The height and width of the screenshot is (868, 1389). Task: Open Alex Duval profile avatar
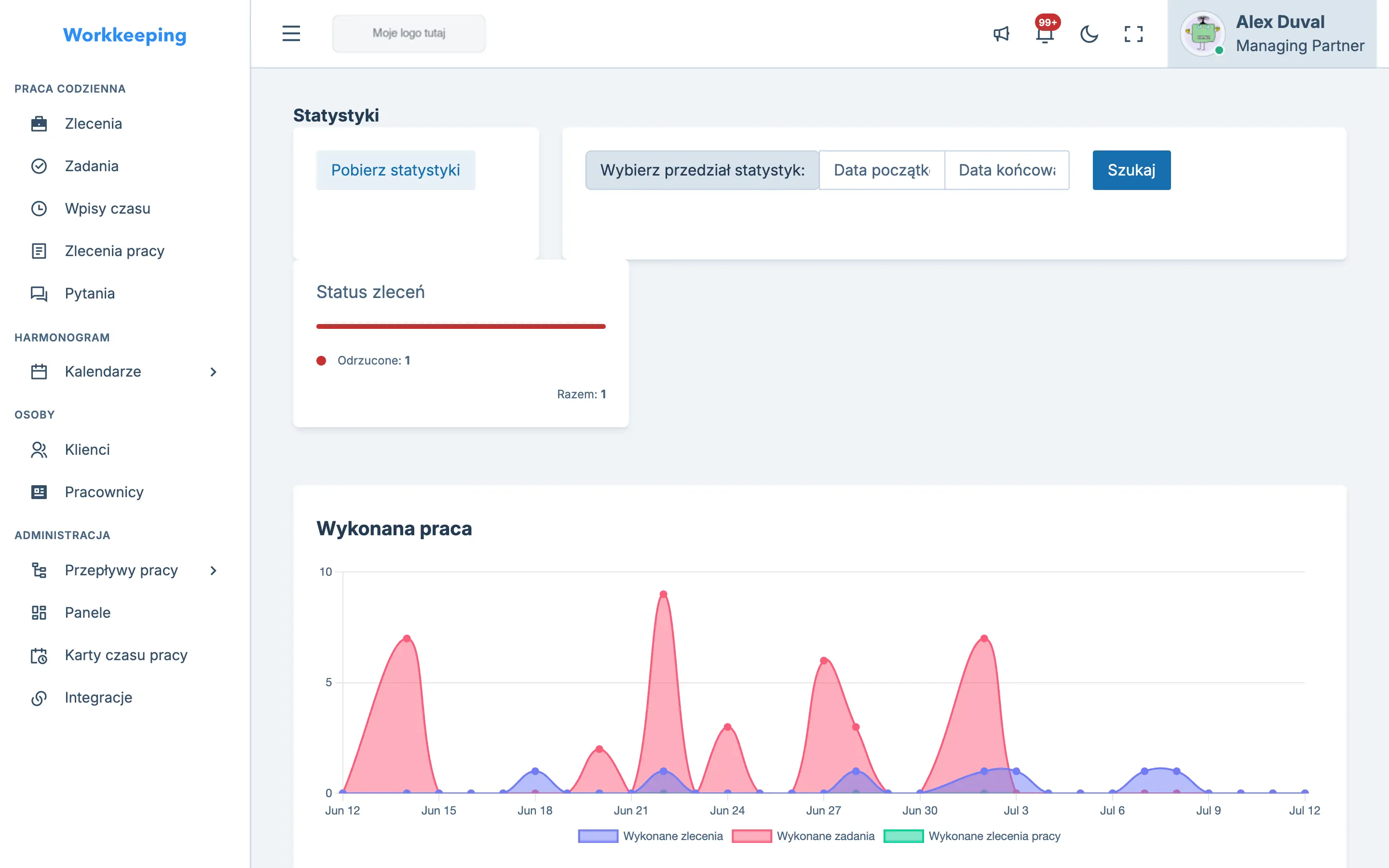click(x=1202, y=34)
